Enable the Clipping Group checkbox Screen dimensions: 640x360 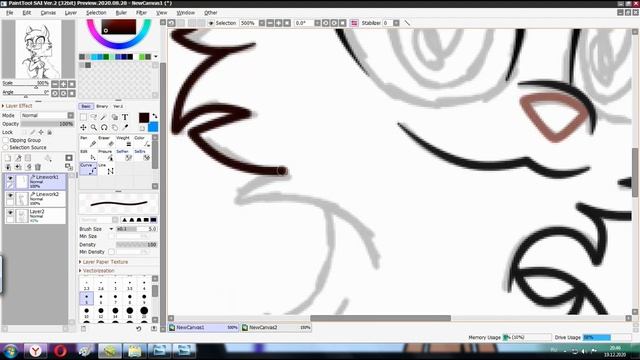[x=6, y=140]
